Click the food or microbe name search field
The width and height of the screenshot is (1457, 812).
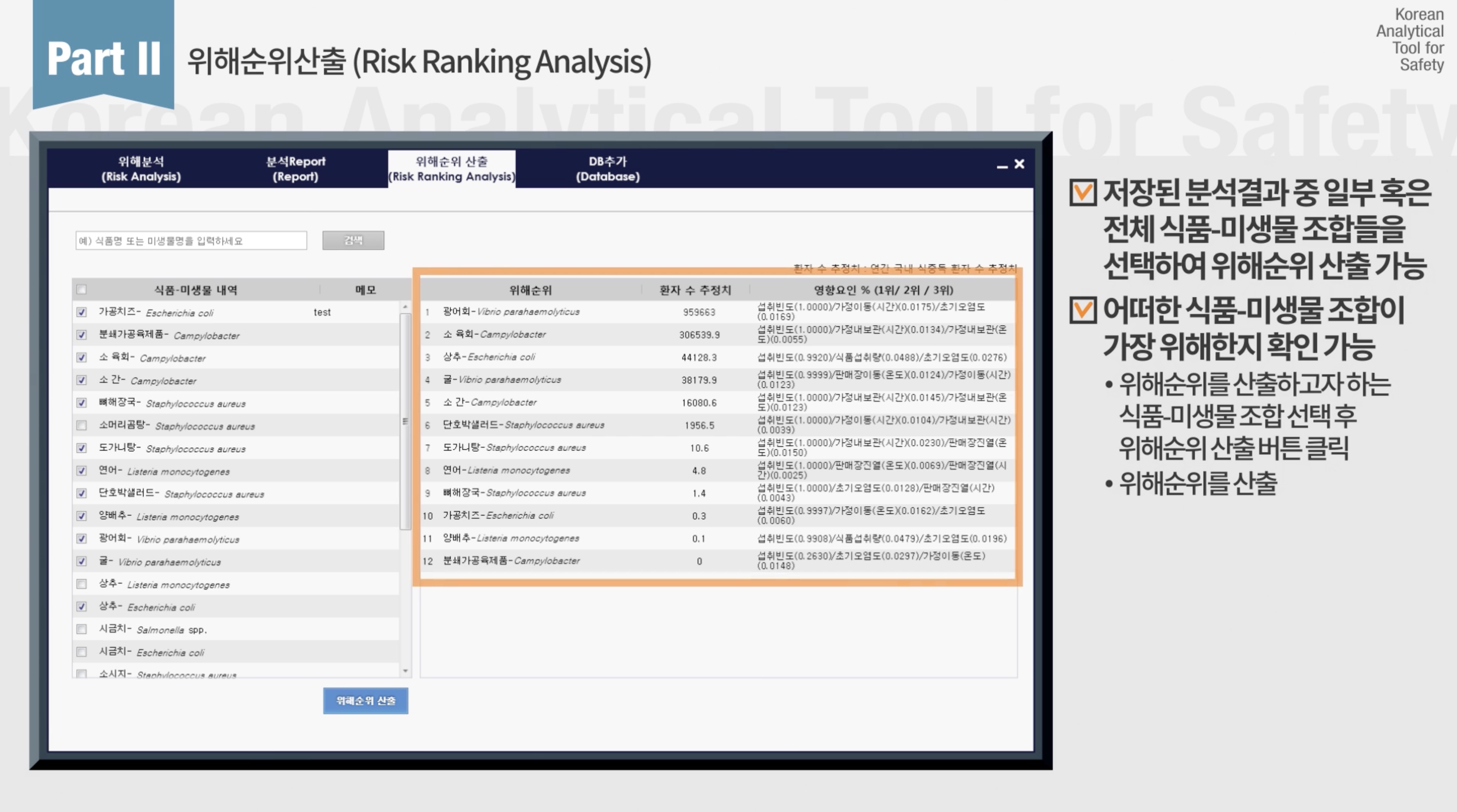pyautogui.click(x=191, y=240)
